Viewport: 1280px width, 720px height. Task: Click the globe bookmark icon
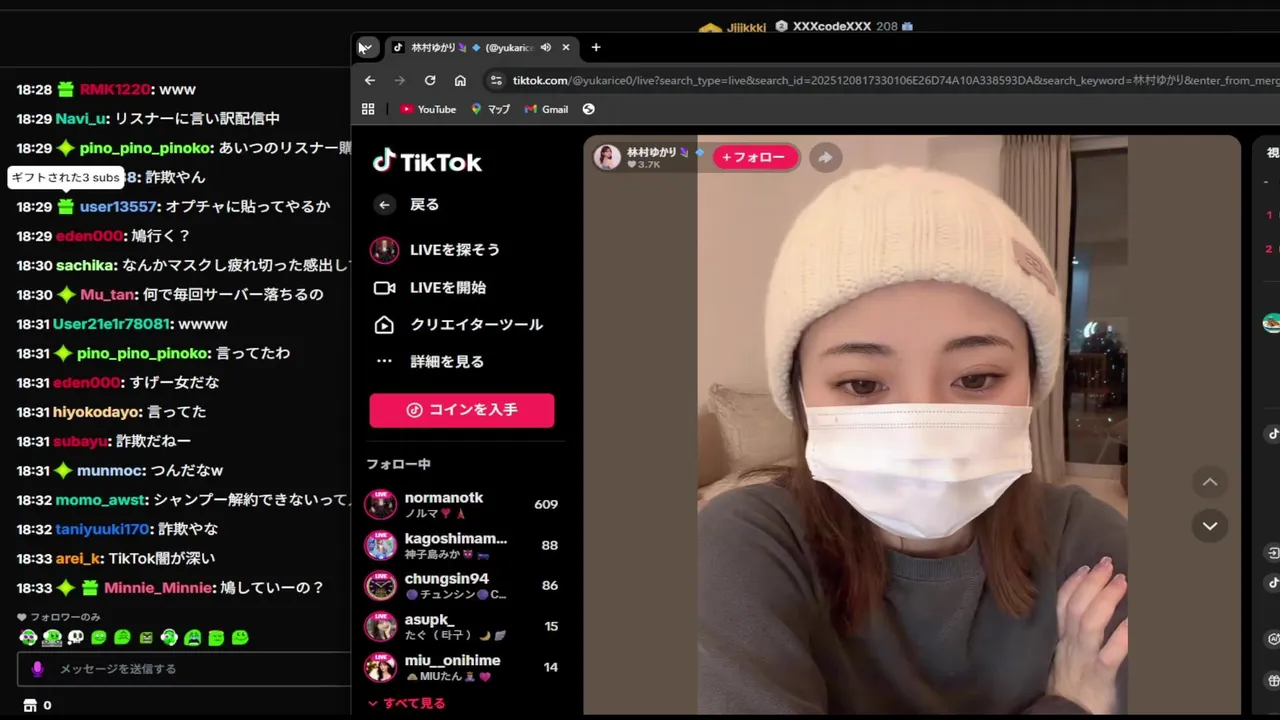coord(588,109)
